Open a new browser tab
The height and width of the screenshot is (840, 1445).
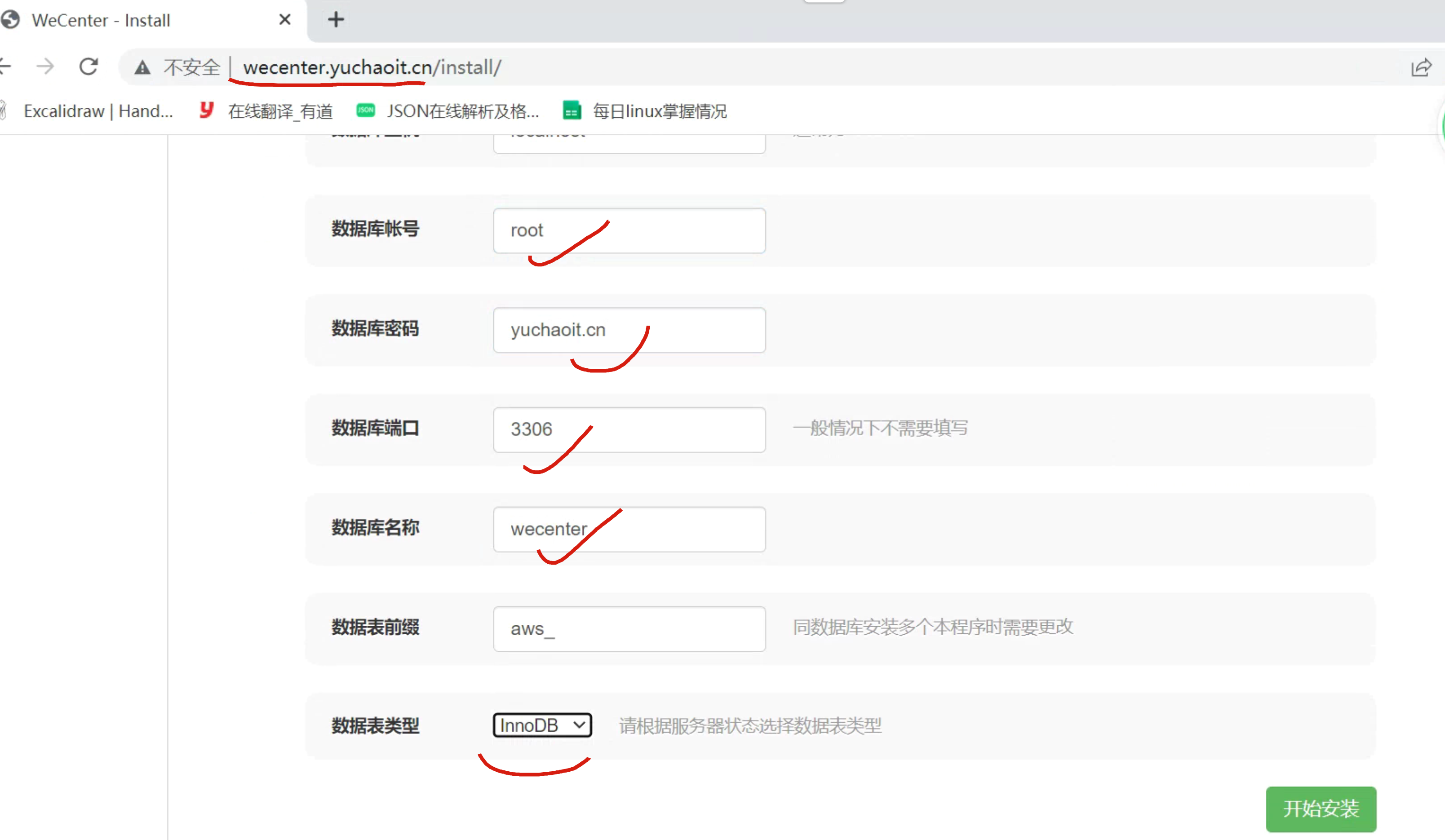click(336, 20)
